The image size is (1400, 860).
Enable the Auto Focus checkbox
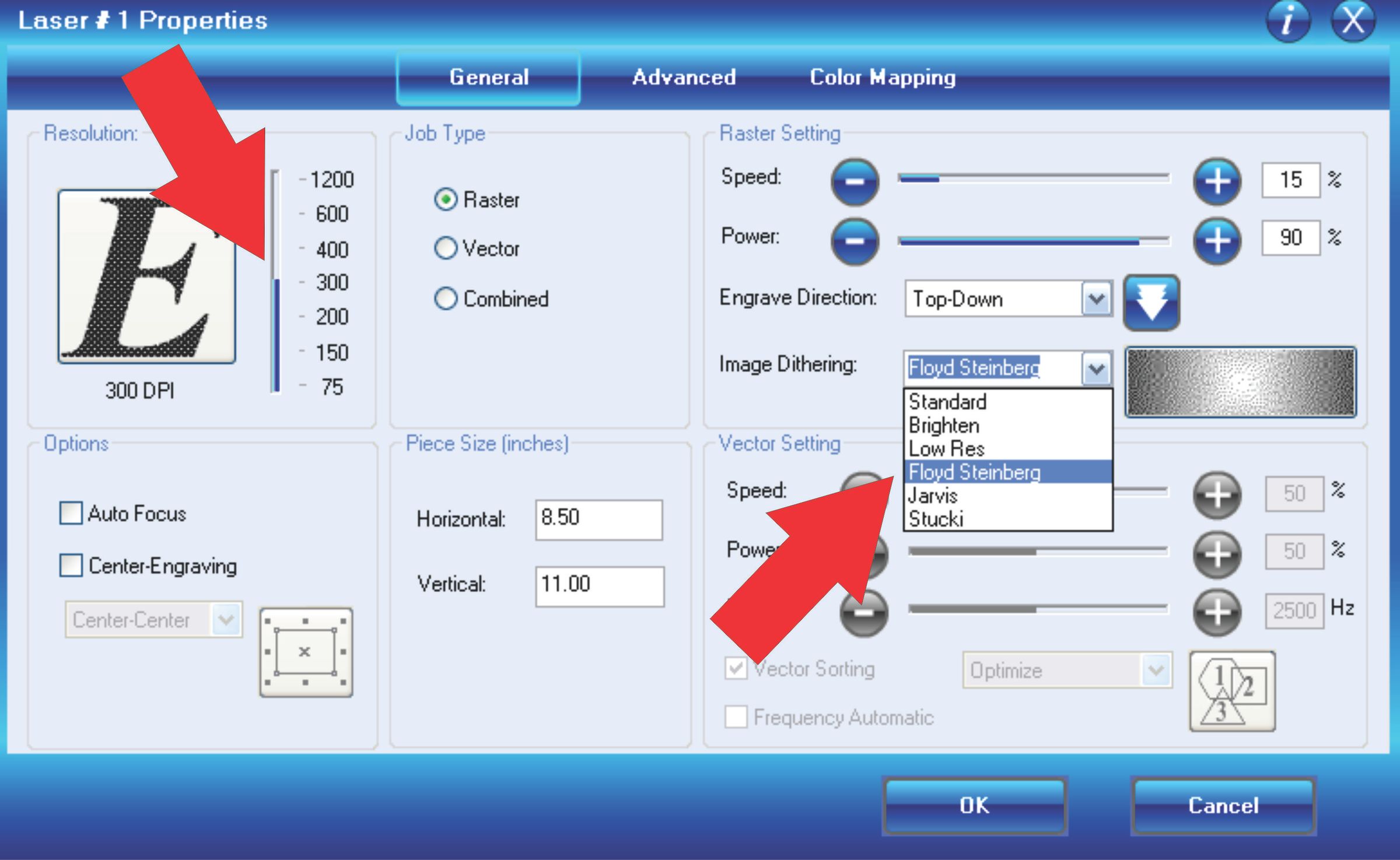71,514
